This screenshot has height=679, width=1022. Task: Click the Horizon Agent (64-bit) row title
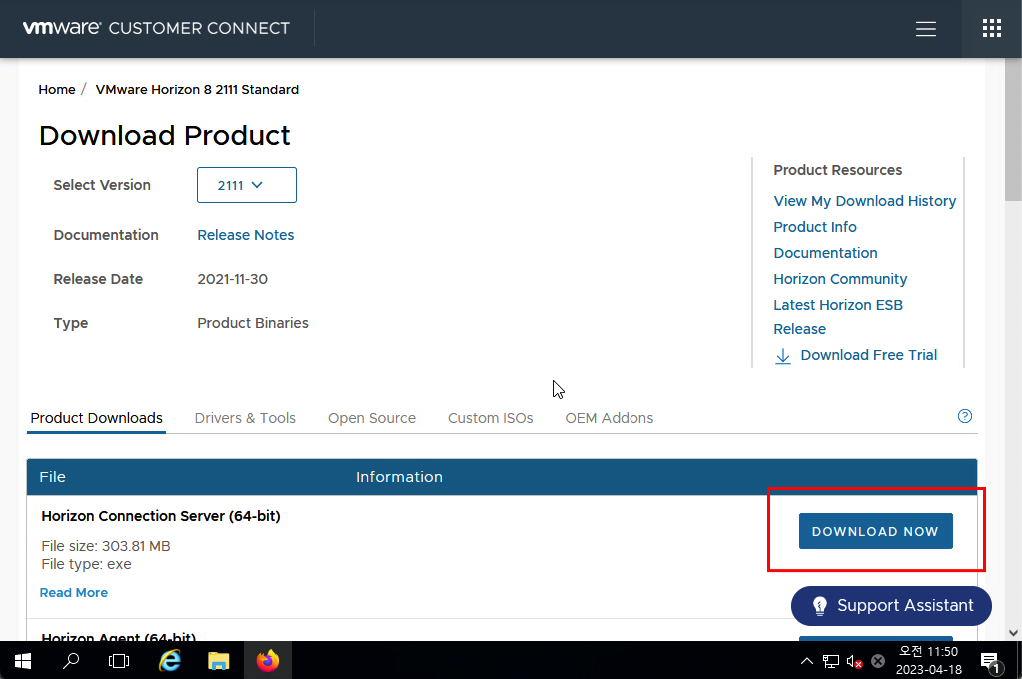(119, 637)
